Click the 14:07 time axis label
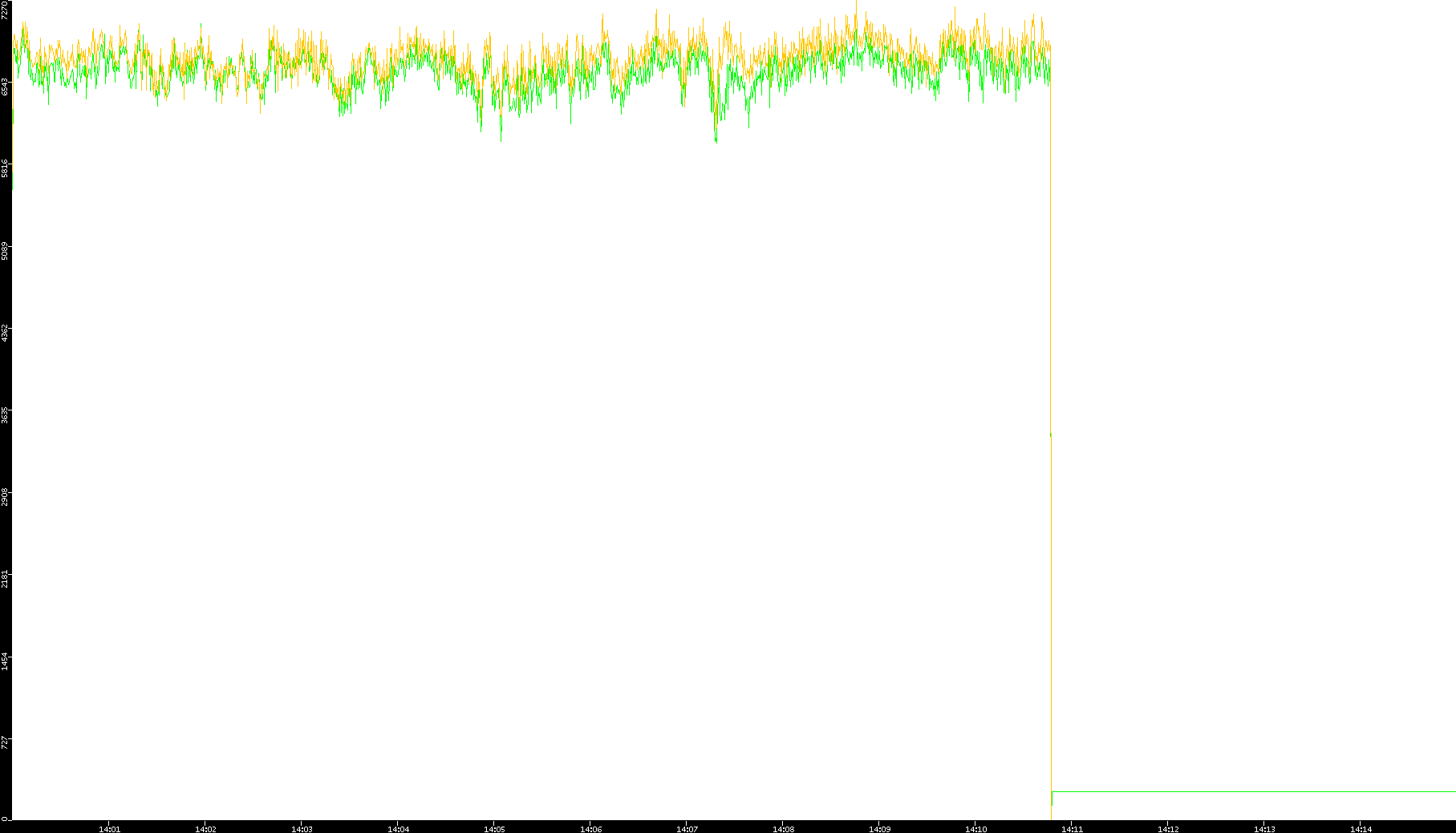Image resolution: width=1456 pixels, height=833 pixels. point(687,829)
